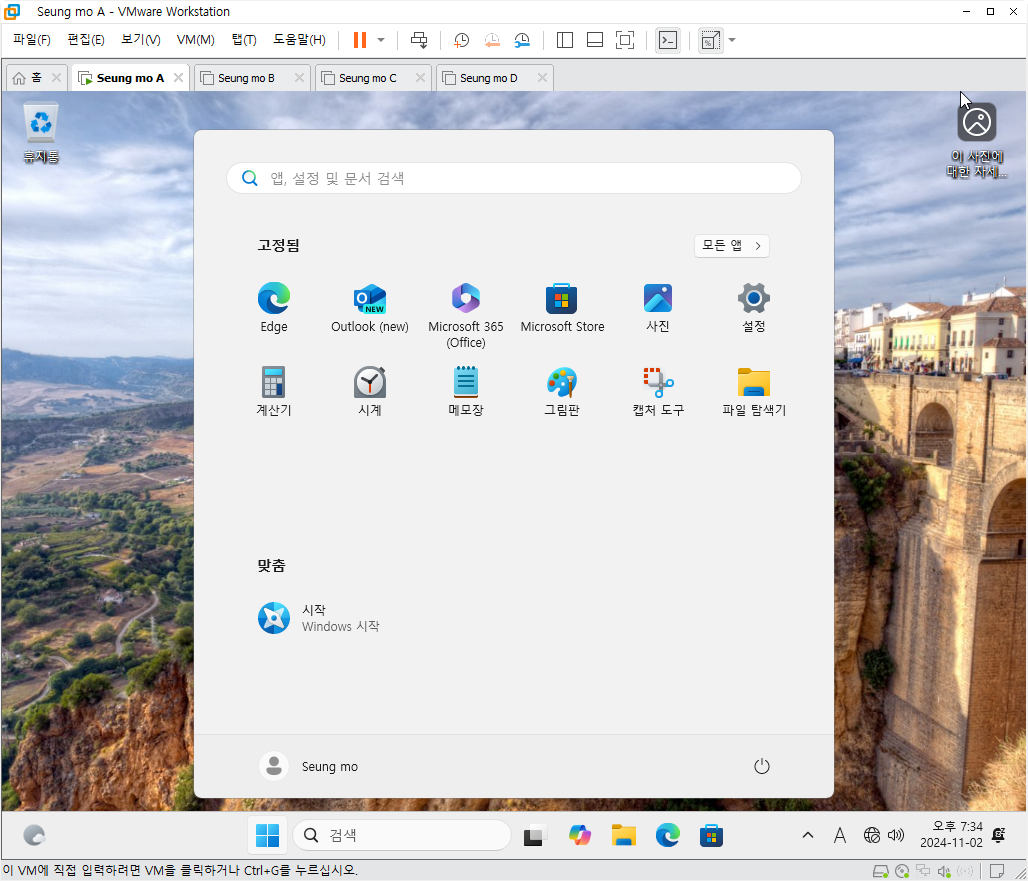
Task: Click the Start menu power button
Action: [x=761, y=766]
